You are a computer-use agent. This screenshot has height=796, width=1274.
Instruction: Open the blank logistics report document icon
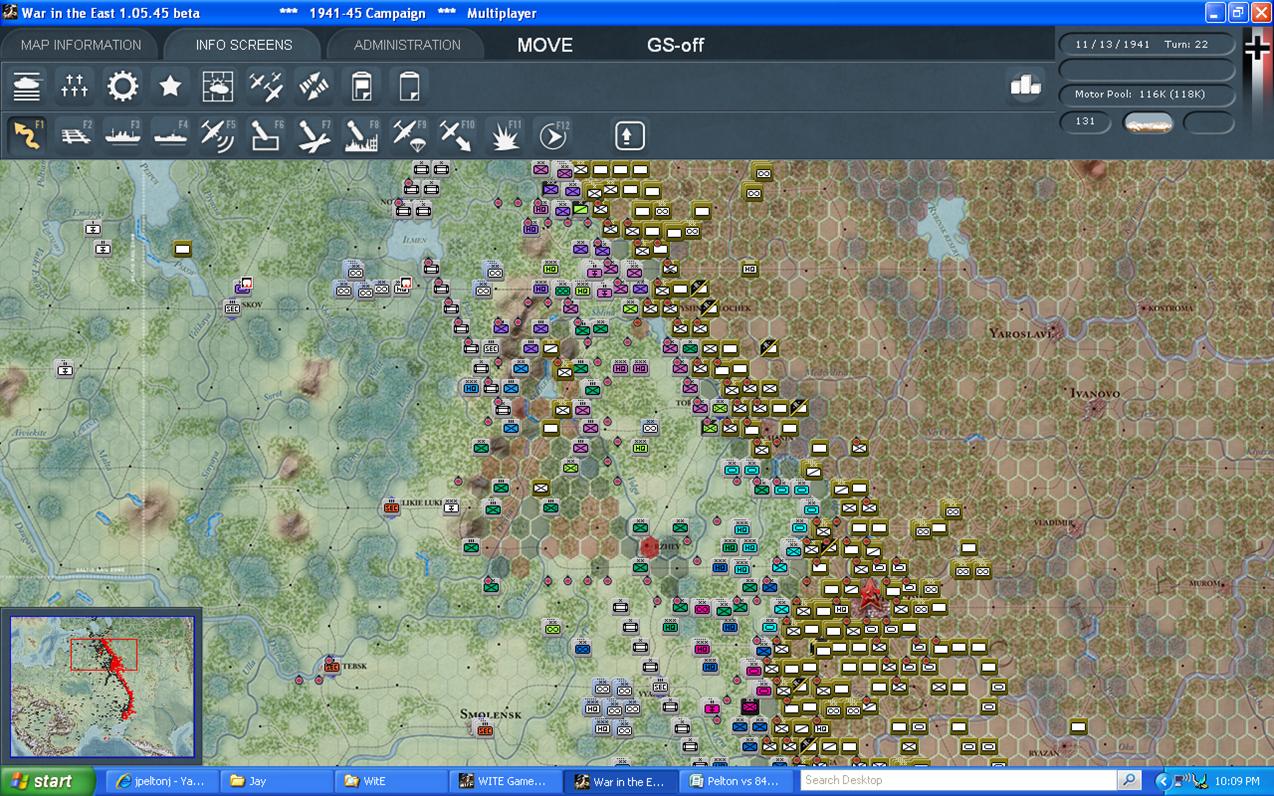coord(409,87)
